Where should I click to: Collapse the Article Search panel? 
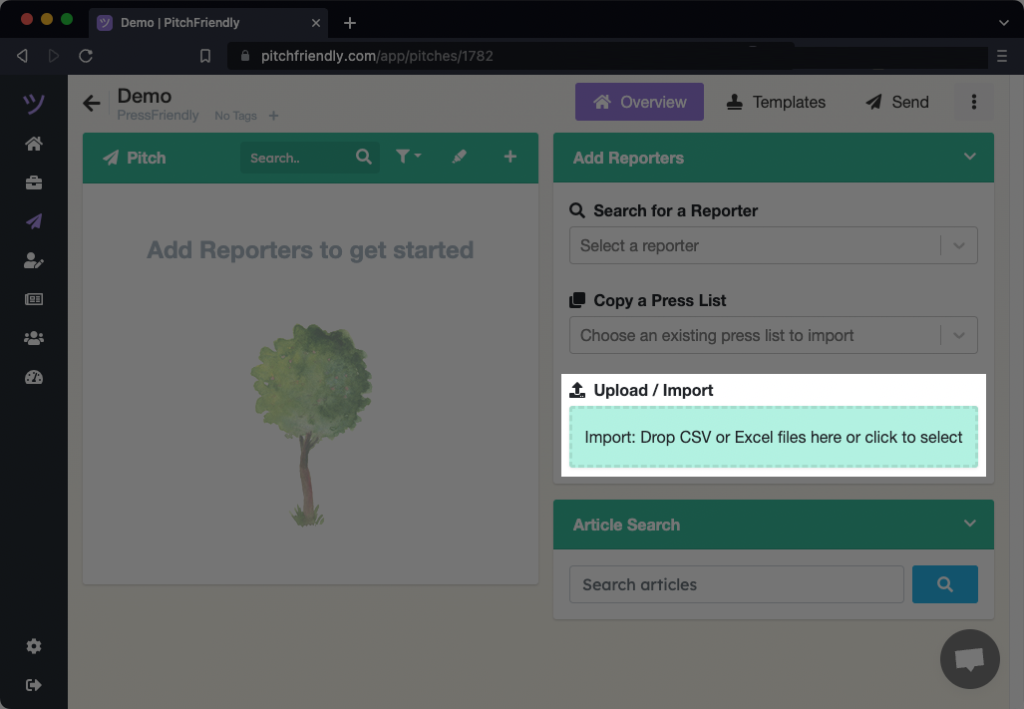tap(968, 524)
